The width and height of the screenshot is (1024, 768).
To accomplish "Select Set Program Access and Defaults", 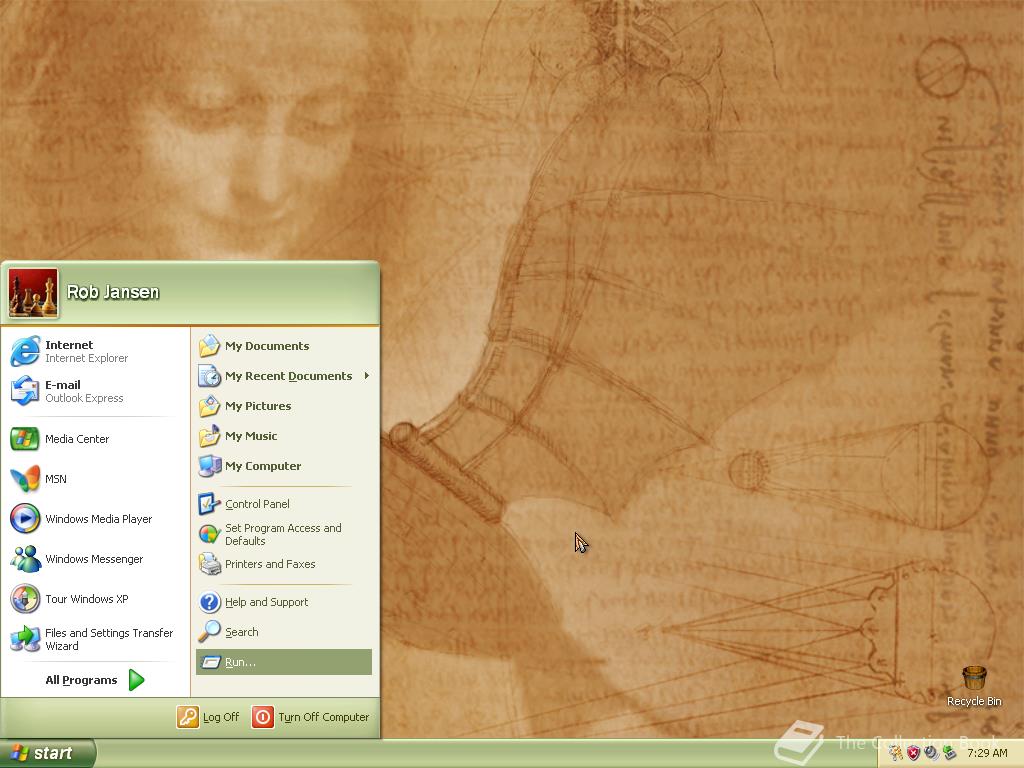I will click(284, 534).
